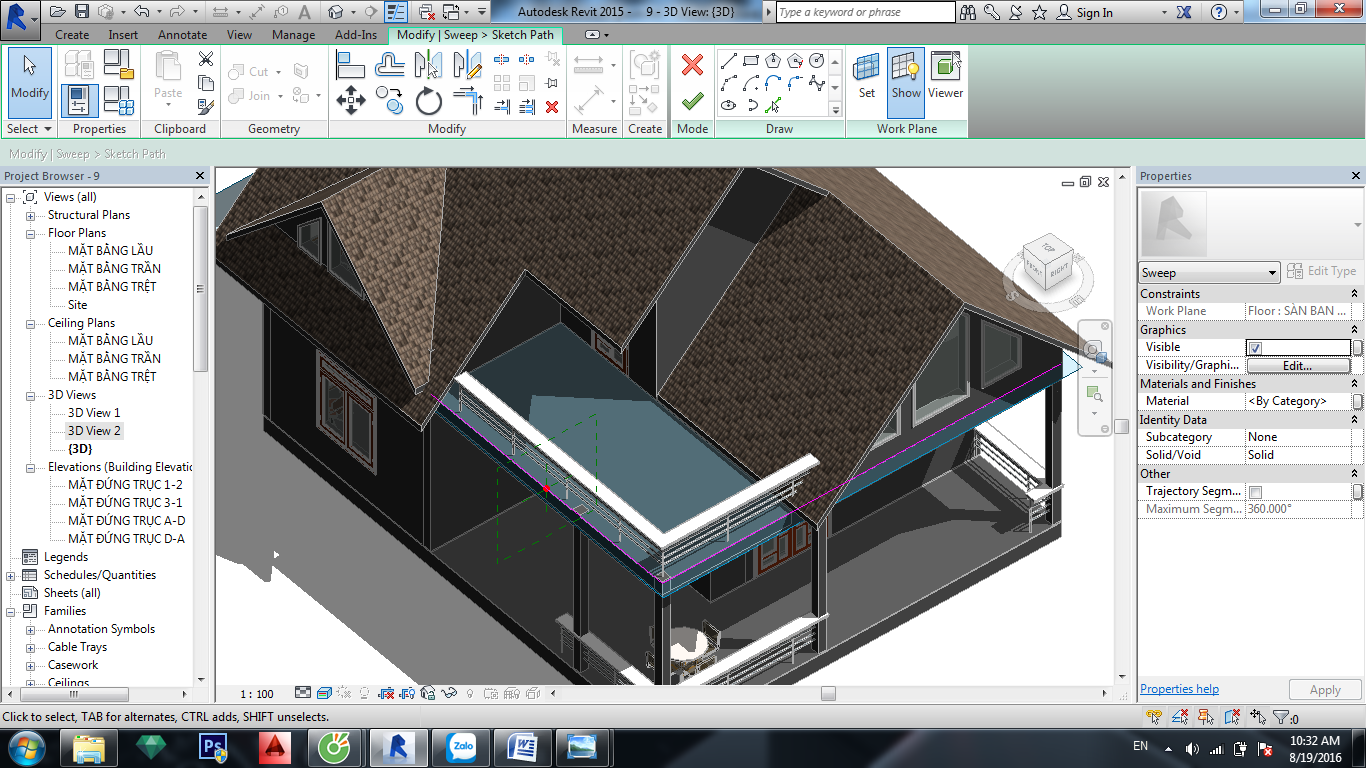Screen dimensions: 1366x768
Task: Toggle Select Elements by Face in status bar
Action: point(1232,717)
